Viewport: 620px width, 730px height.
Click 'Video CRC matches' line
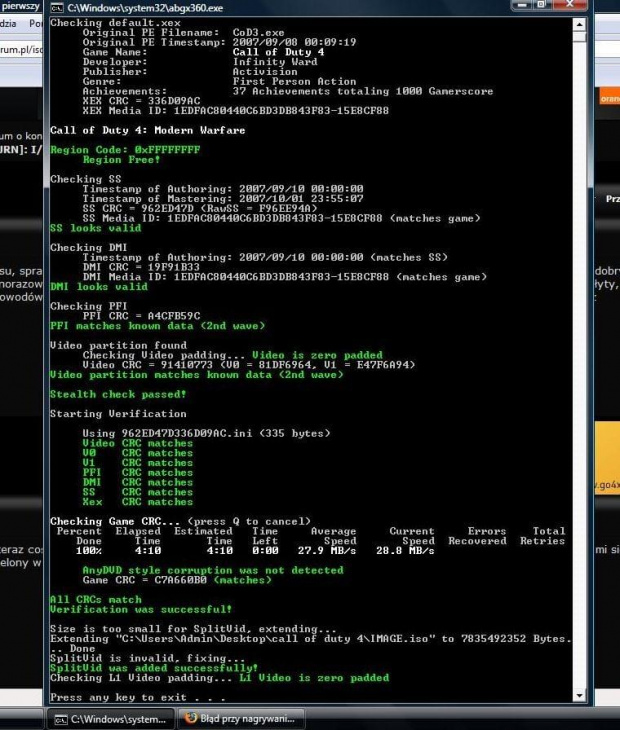[137, 443]
